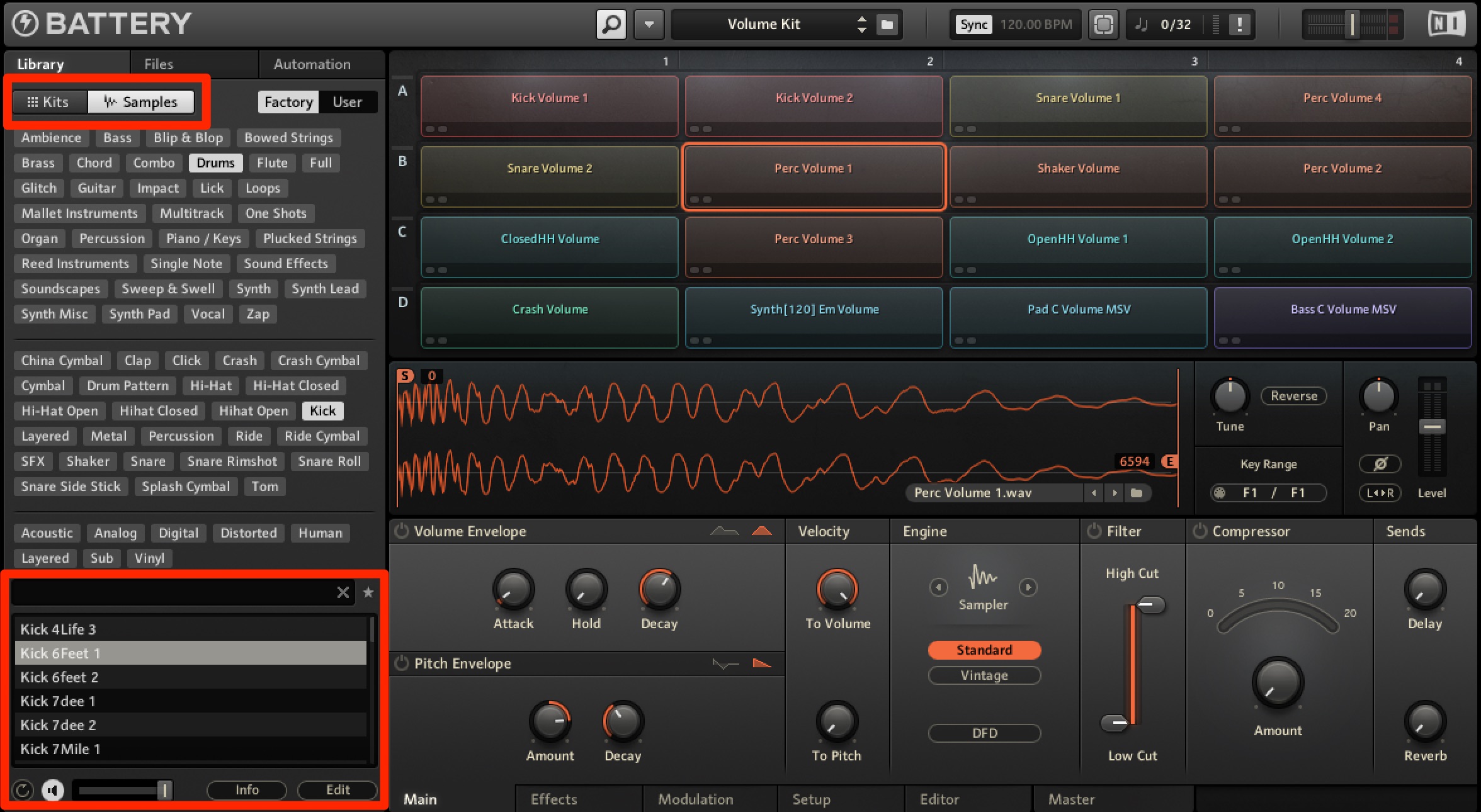Screen dimensions: 1481x812
Task: Step through kits with Volume Kit up/down arrows
Action: tap(862, 25)
